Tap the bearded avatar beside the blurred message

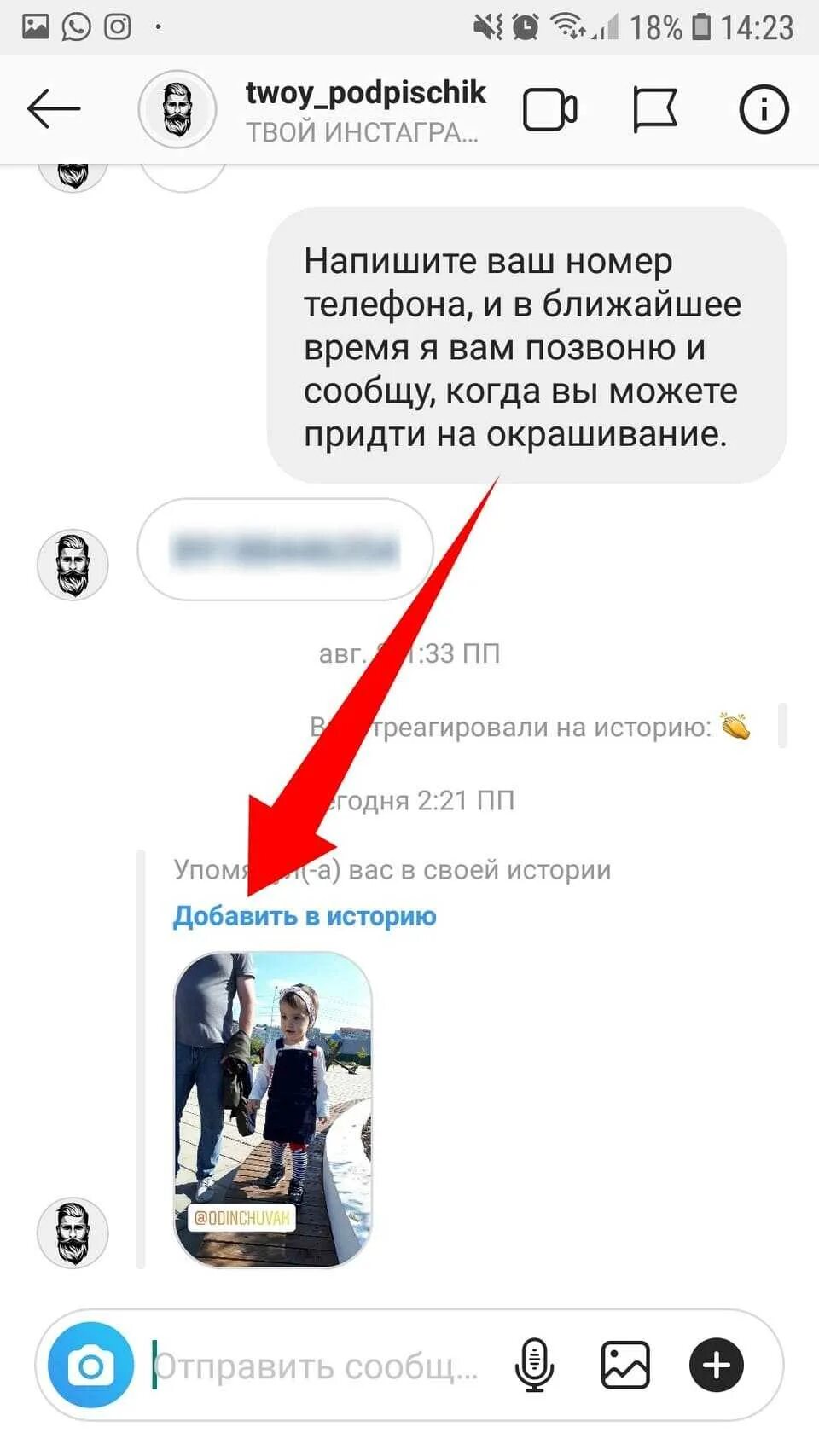click(73, 565)
